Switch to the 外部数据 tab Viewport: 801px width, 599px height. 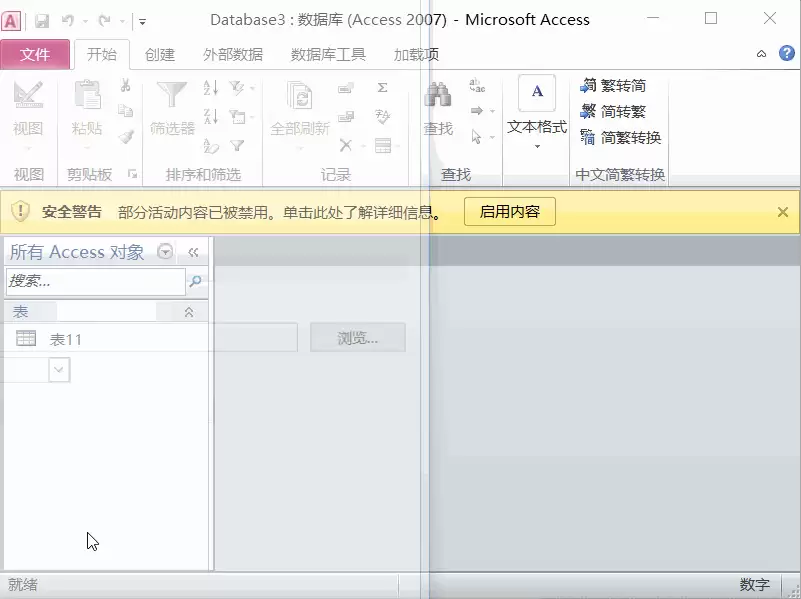[232, 54]
